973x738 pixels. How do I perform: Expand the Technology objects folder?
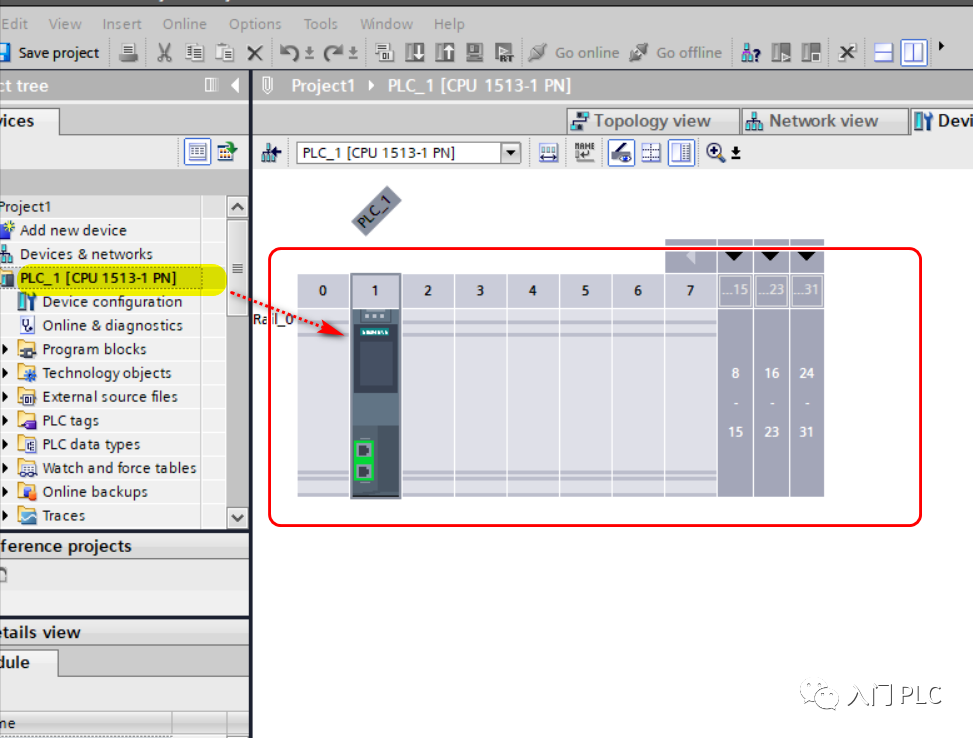coord(6,373)
